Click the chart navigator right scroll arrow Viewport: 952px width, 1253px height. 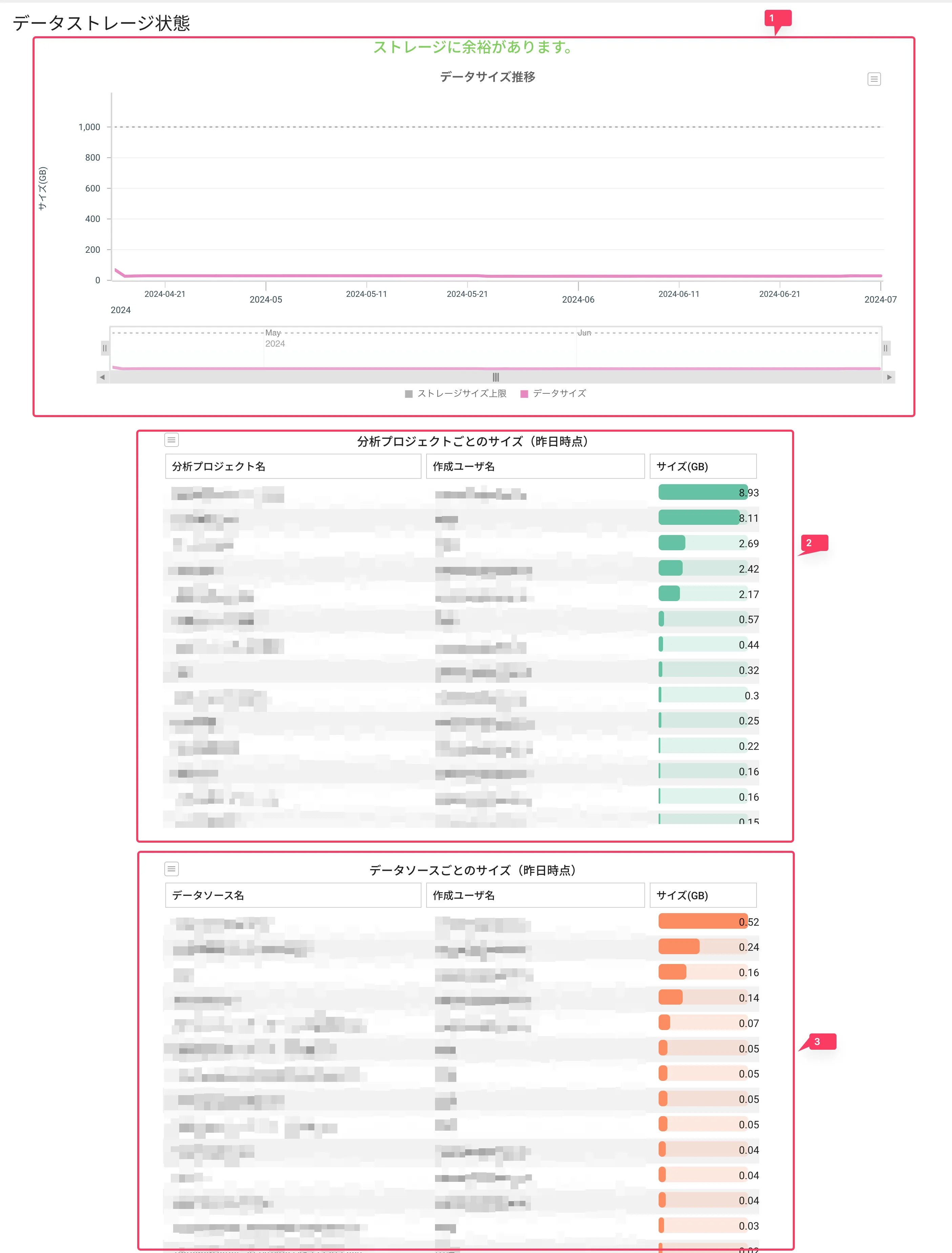click(889, 377)
